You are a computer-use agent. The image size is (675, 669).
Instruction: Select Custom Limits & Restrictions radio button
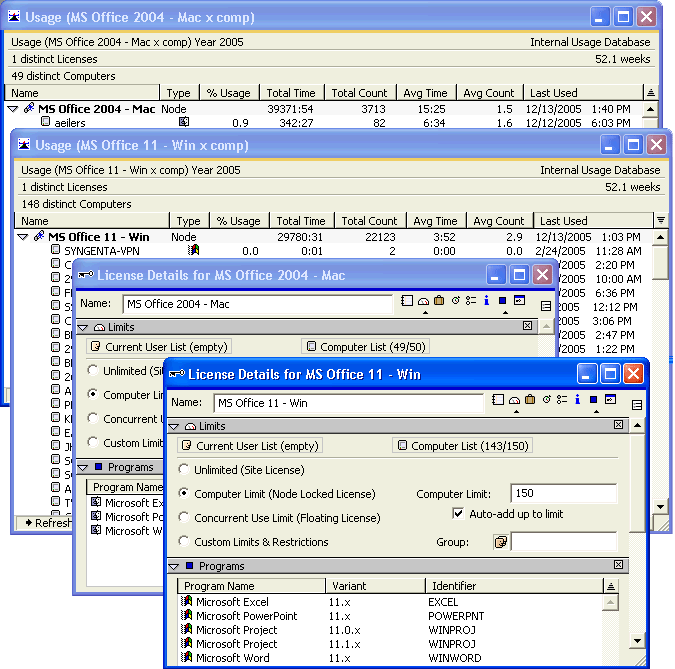point(184,541)
